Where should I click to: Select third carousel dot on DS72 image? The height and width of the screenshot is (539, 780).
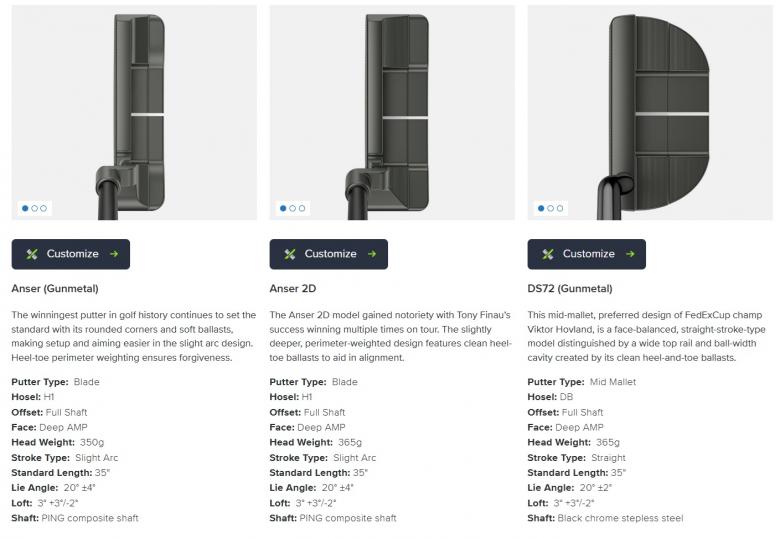point(560,208)
